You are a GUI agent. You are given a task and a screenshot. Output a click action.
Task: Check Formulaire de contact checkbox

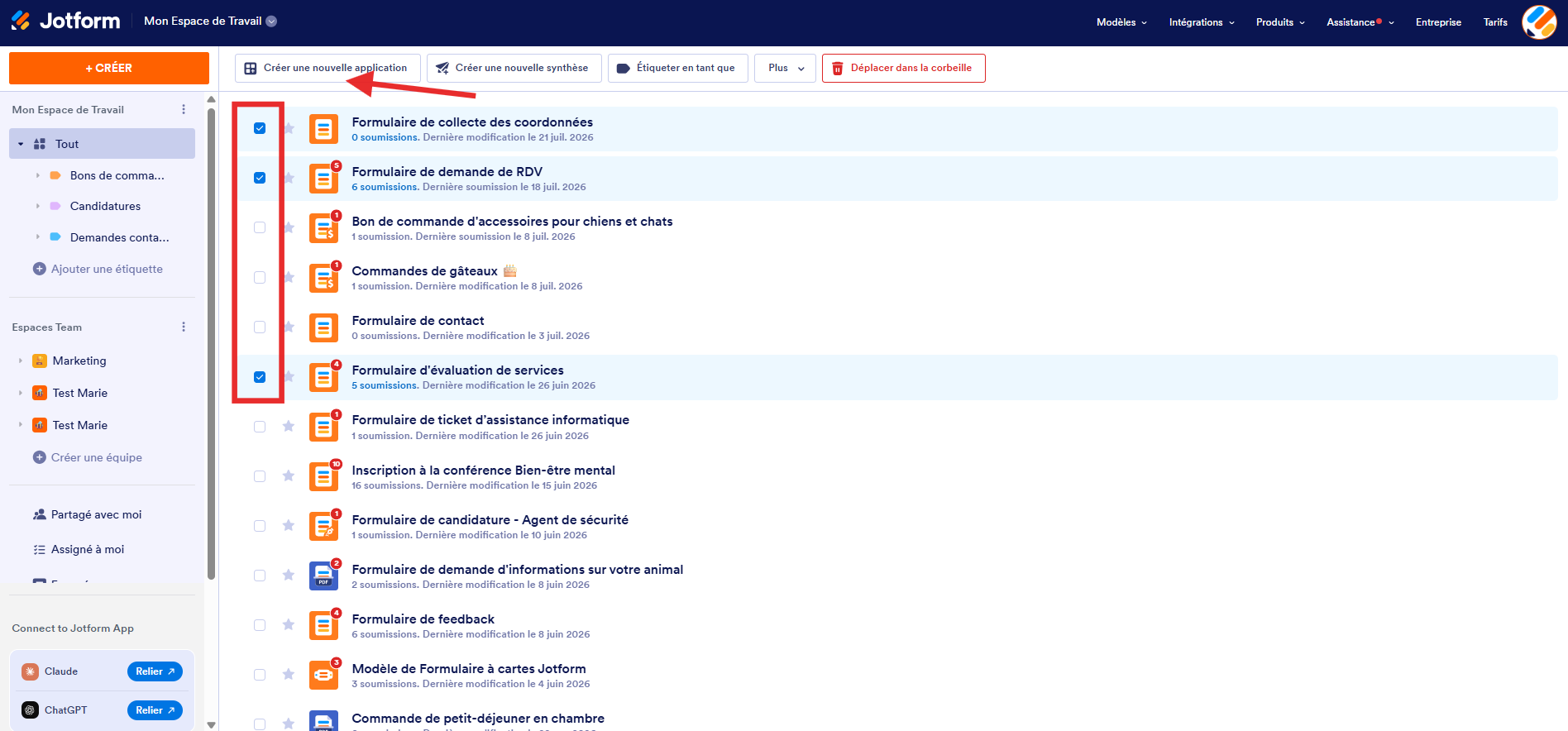pos(260,327)
